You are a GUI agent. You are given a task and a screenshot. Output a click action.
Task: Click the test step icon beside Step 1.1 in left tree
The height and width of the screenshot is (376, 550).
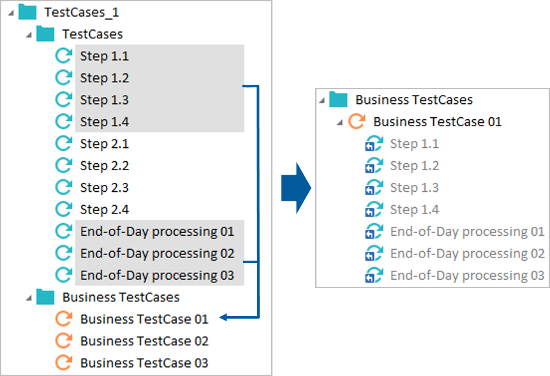click(x=64, y=56)
